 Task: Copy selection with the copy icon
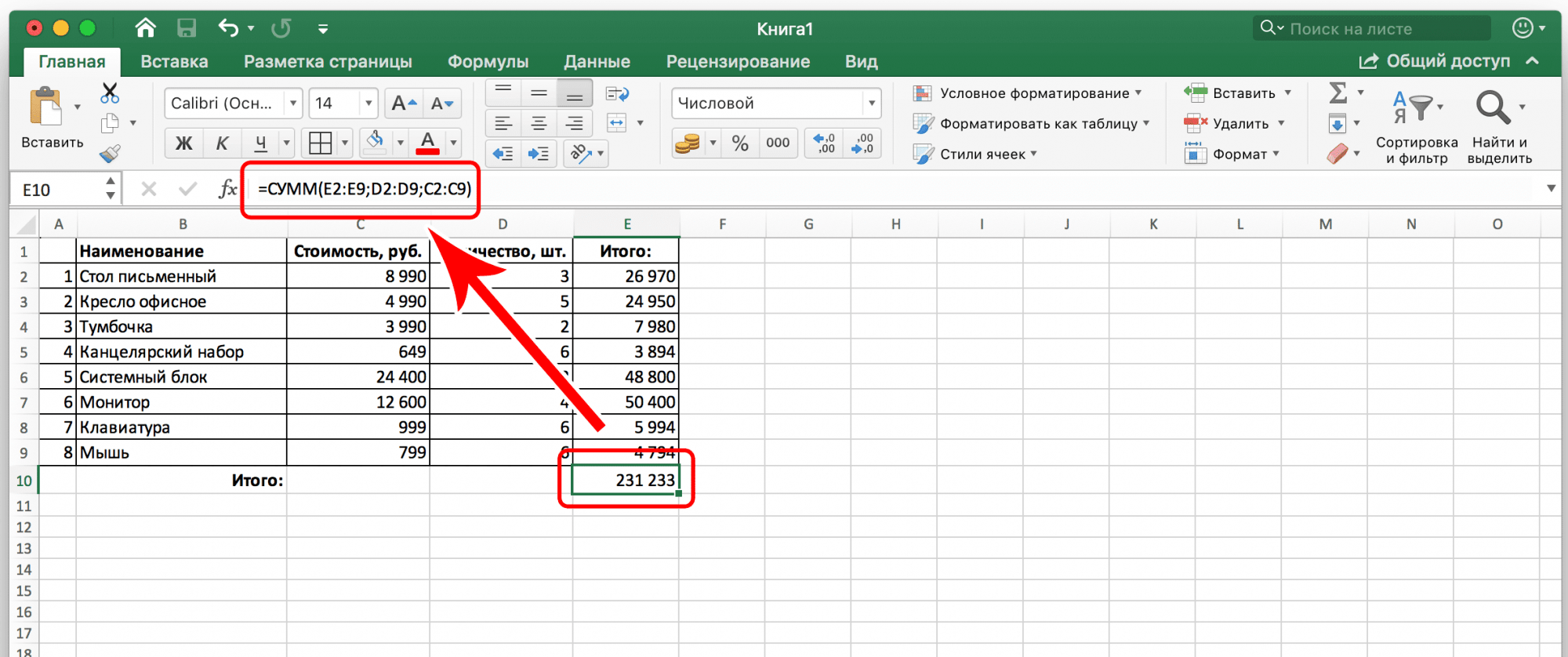(x=110, y=123)
